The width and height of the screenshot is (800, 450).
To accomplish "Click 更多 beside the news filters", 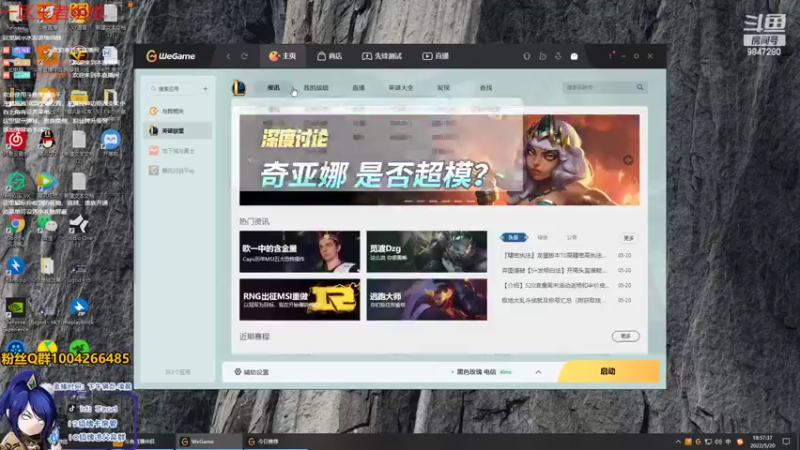I will point(629,238).
